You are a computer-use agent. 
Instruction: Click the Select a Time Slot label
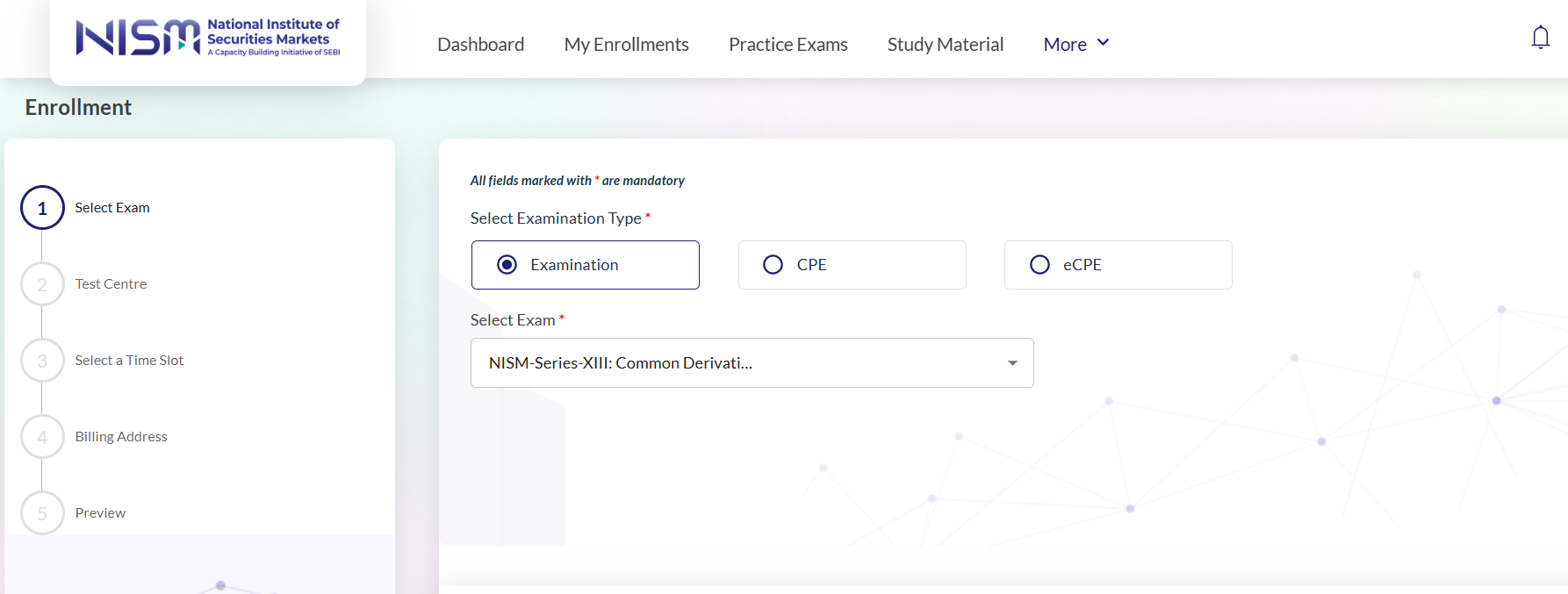[129, 361]
